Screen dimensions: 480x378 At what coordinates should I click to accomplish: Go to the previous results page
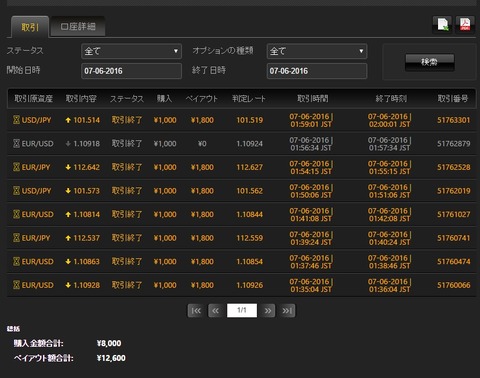tap(215, 311)
